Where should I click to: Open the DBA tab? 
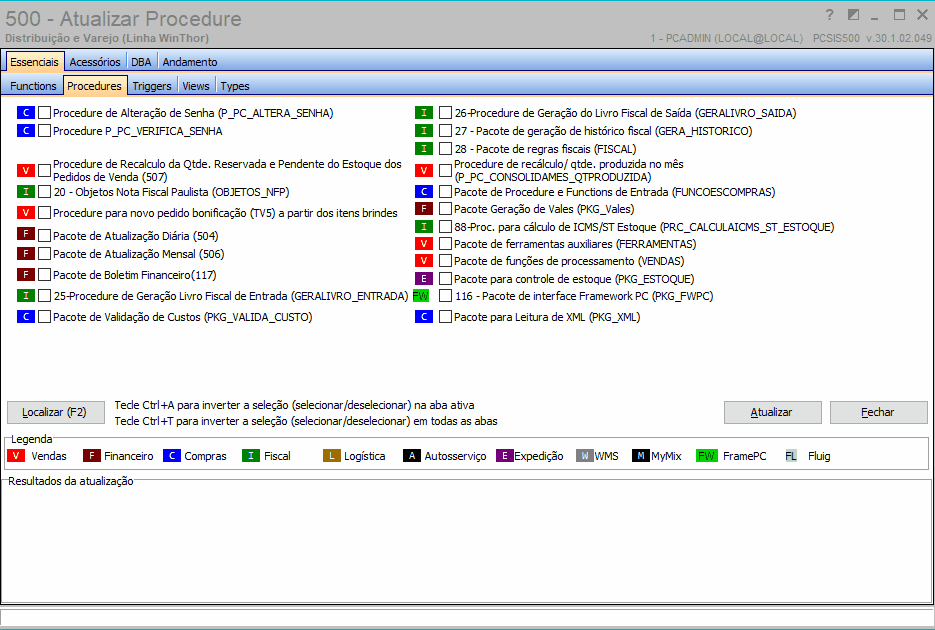141,61
